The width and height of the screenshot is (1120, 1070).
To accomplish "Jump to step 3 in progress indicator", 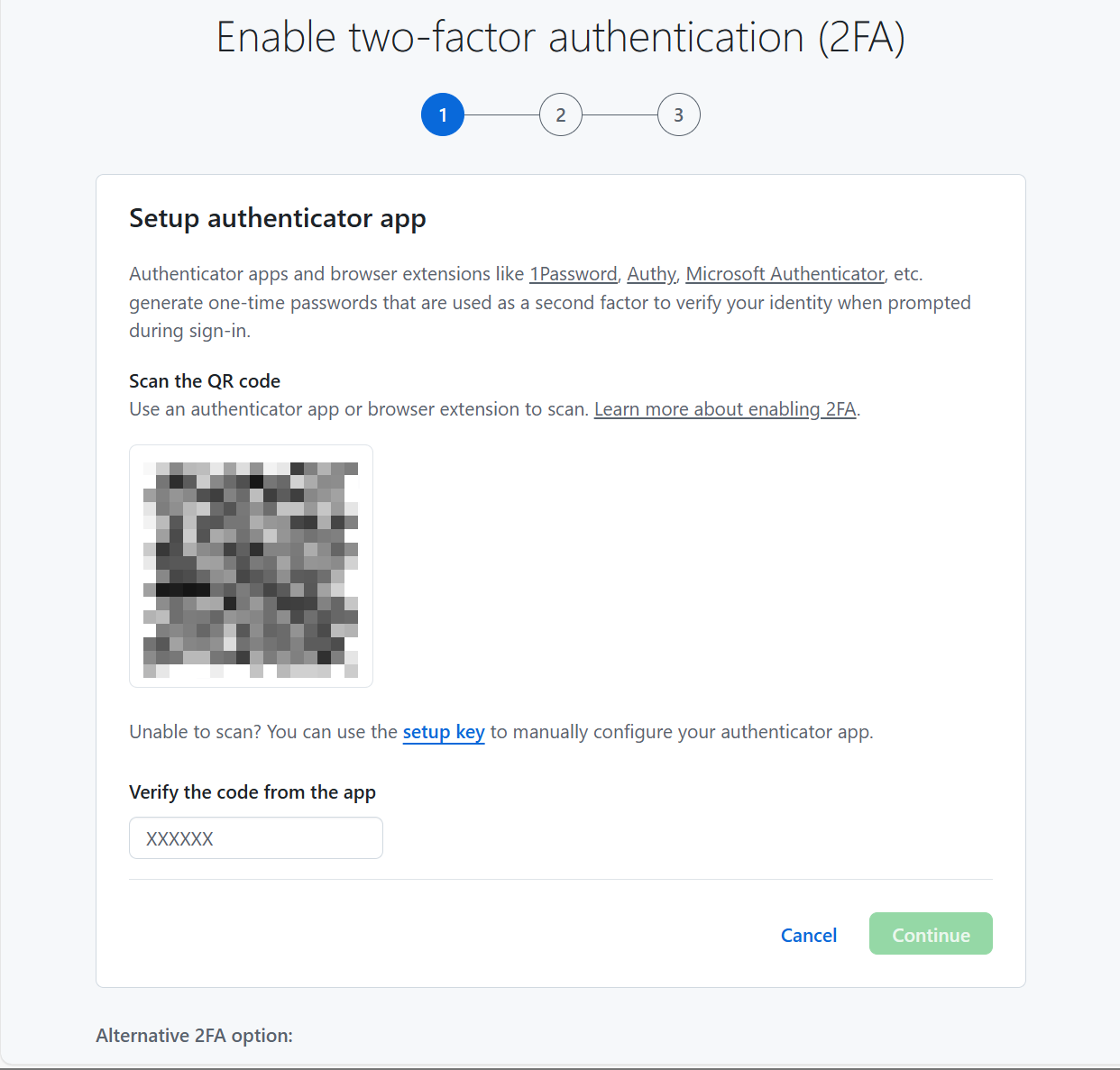I will point(679,114).
